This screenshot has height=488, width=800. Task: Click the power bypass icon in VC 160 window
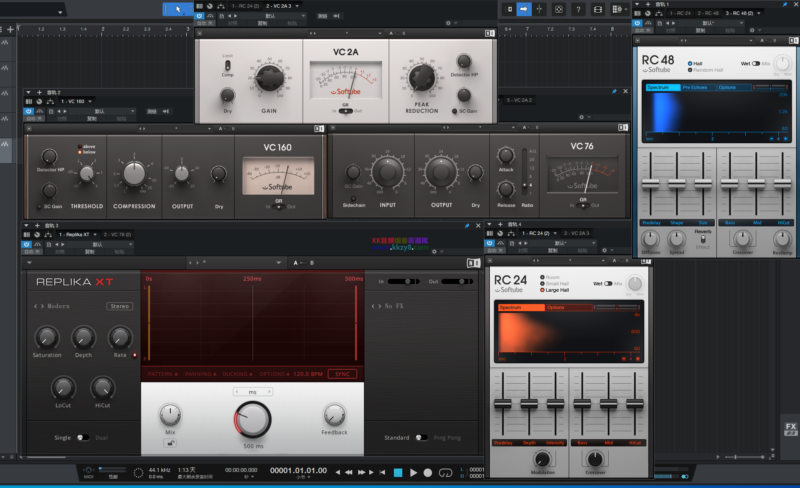tap(29, 111)
